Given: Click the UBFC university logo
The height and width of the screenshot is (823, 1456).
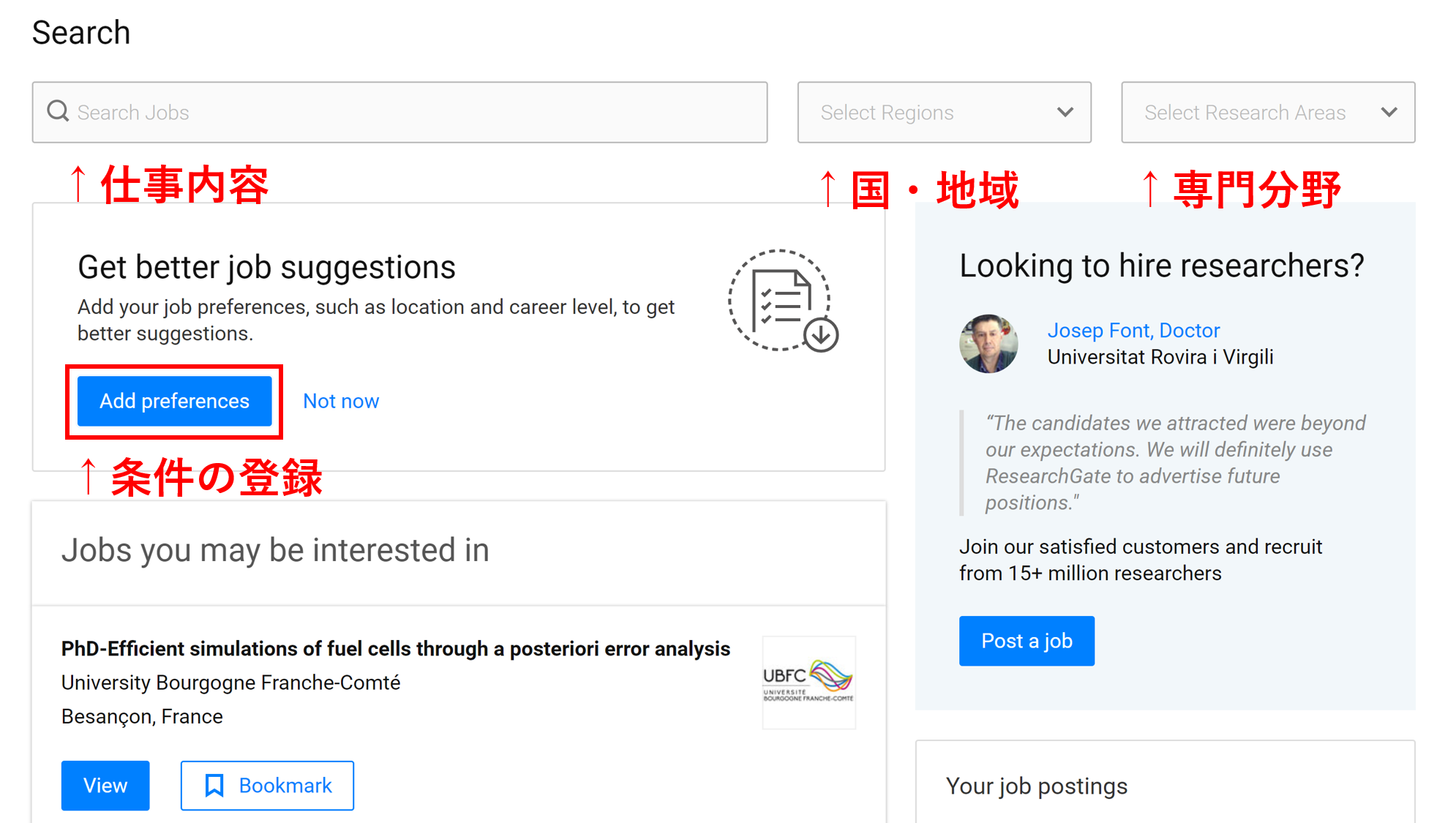Looking at the screenshot, I should pyautogui.click(x=808, y=683).
